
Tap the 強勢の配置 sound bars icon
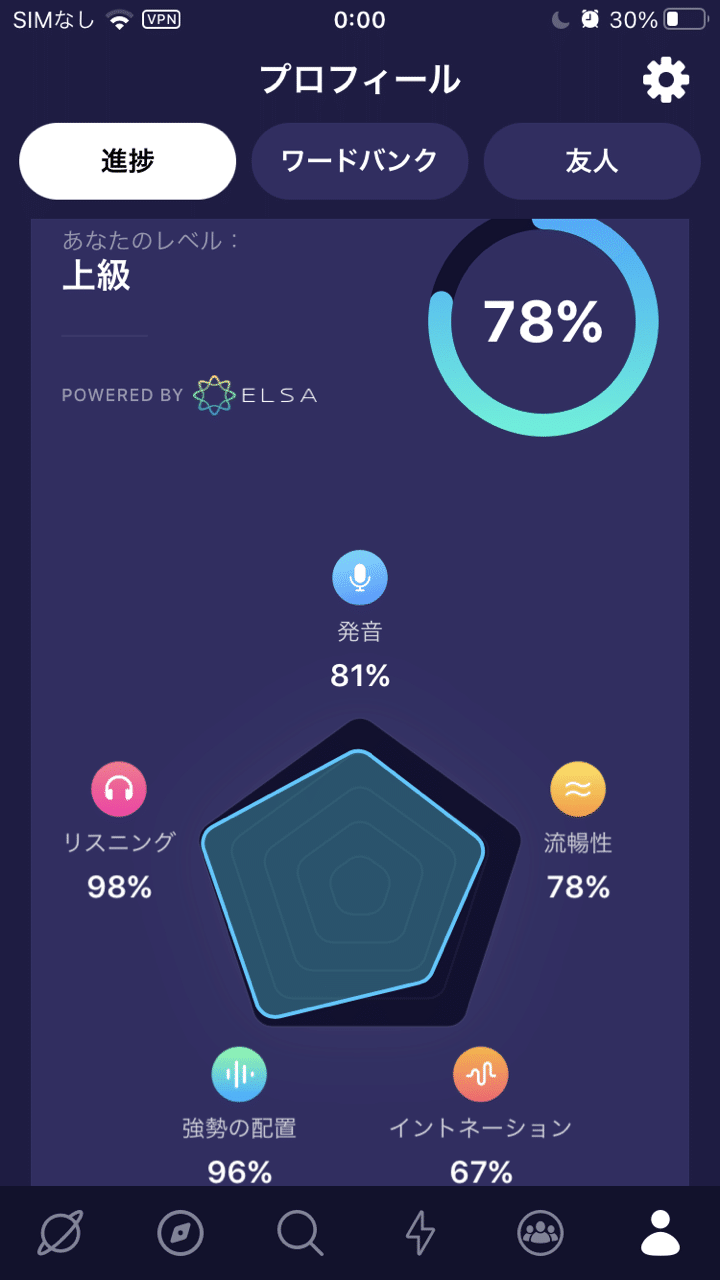pos(239,1075)
